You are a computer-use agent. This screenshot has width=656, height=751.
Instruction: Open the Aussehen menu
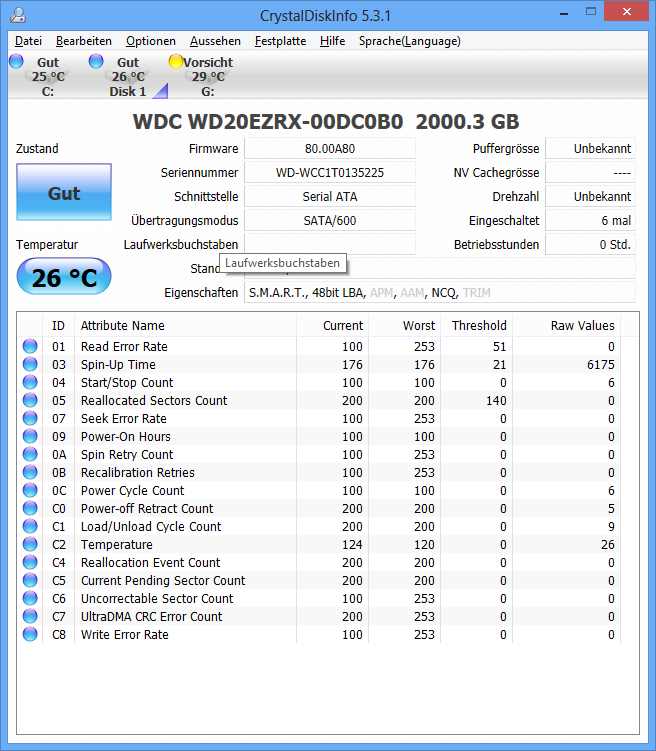[x=215, y=41]
